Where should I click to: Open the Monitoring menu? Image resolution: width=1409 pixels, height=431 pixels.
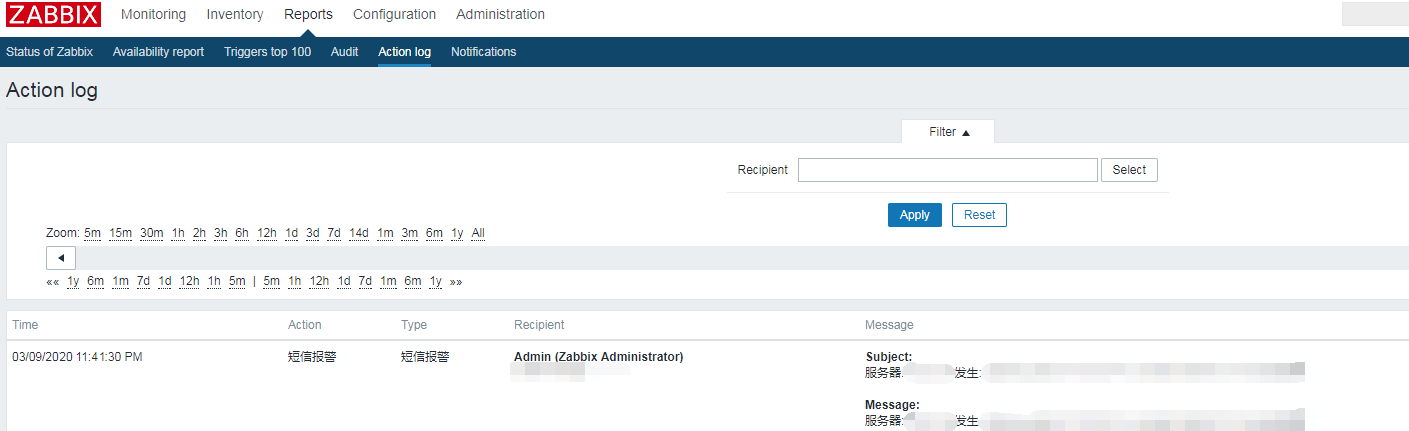pyautogui.click(x=153, y=15)
